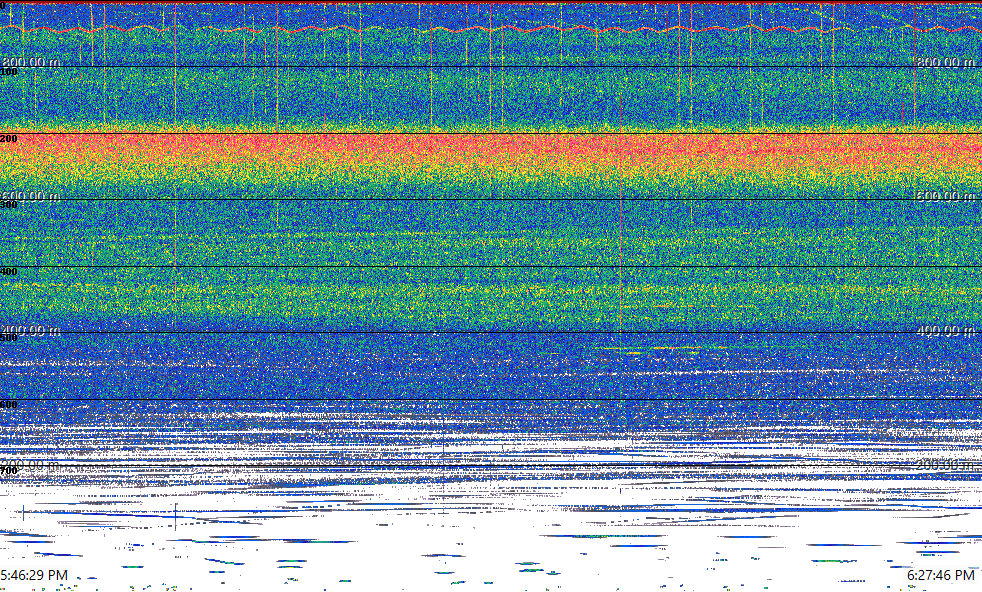Screen dimensions: 982x592
Task: Select the 200 depth grid label
Action: tap(9, 138)
